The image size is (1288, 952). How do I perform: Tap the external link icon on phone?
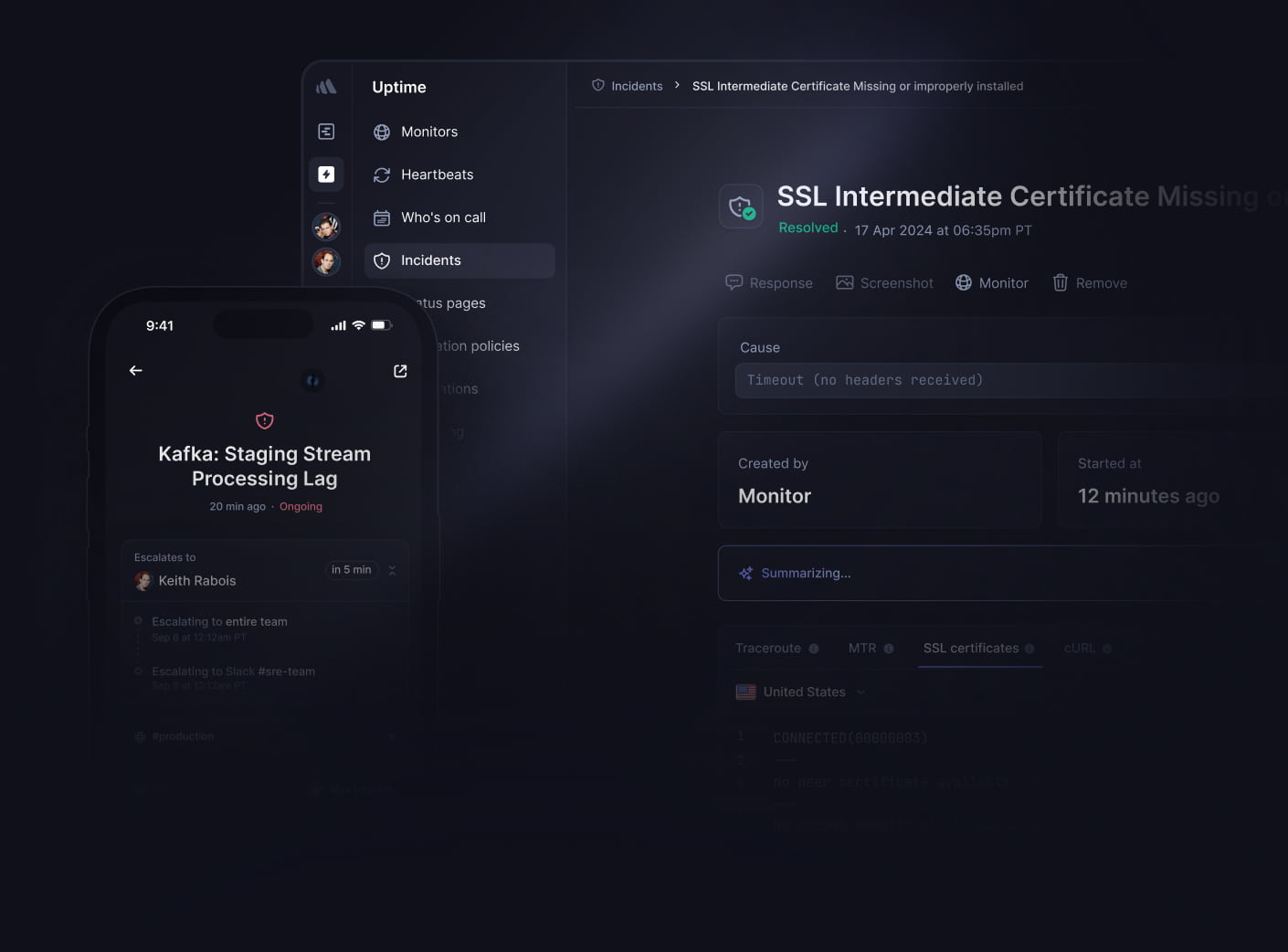tap(400, 371)
